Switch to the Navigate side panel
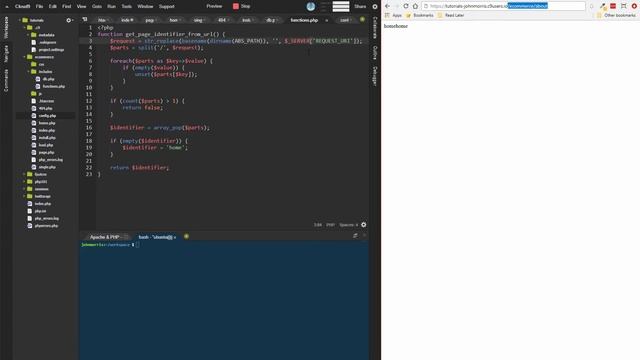Screen dimensions: 640x360 6,53
